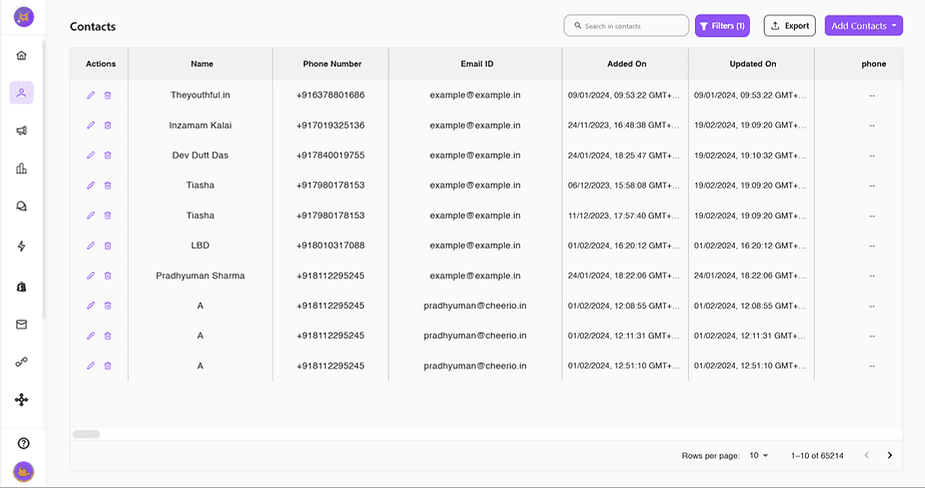Open user profile avatar at sidebar bottom
This screenshot has width=925, height=488.
tap(24, 471)
